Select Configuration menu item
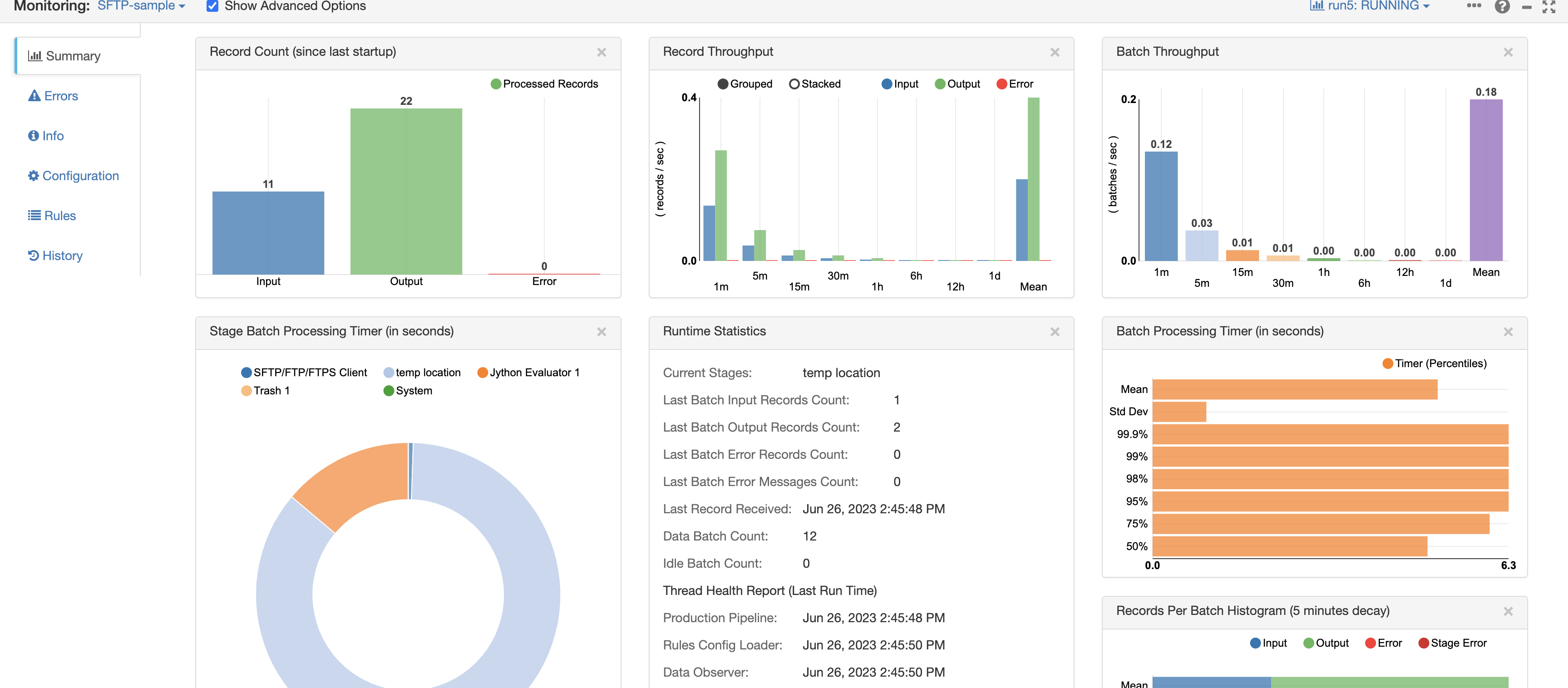 point(80,175)
